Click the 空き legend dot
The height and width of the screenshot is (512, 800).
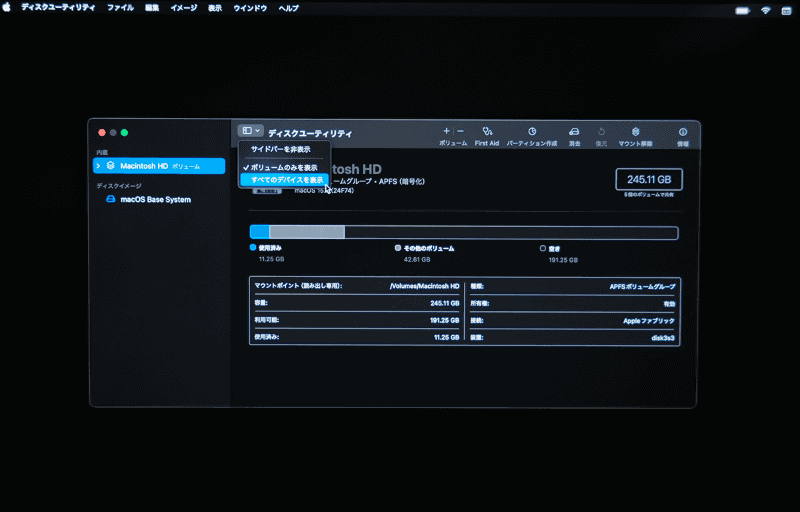coord(543,248)
